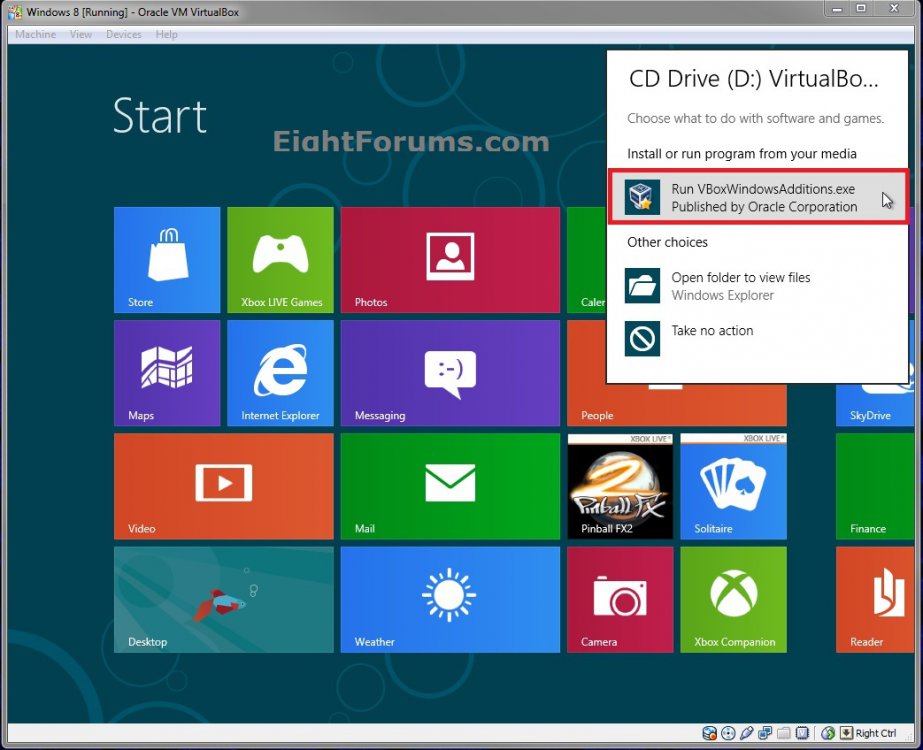Screen dimensions: 923x750
Task: Click the network adapters status icon
Action: click(x=765, y=733)
